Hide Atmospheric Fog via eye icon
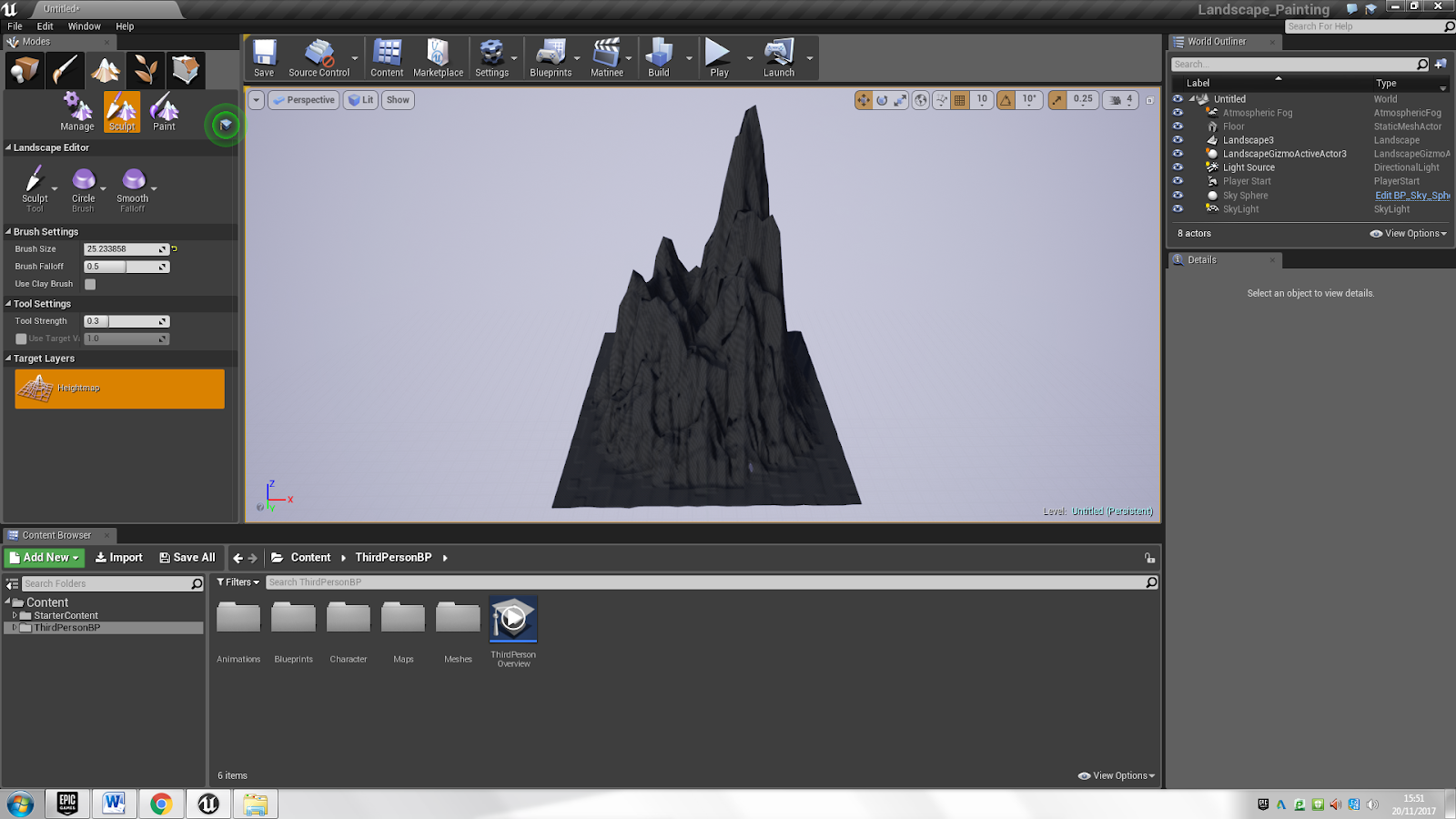Screen dimensions: 1456x819 (1178, 113)
